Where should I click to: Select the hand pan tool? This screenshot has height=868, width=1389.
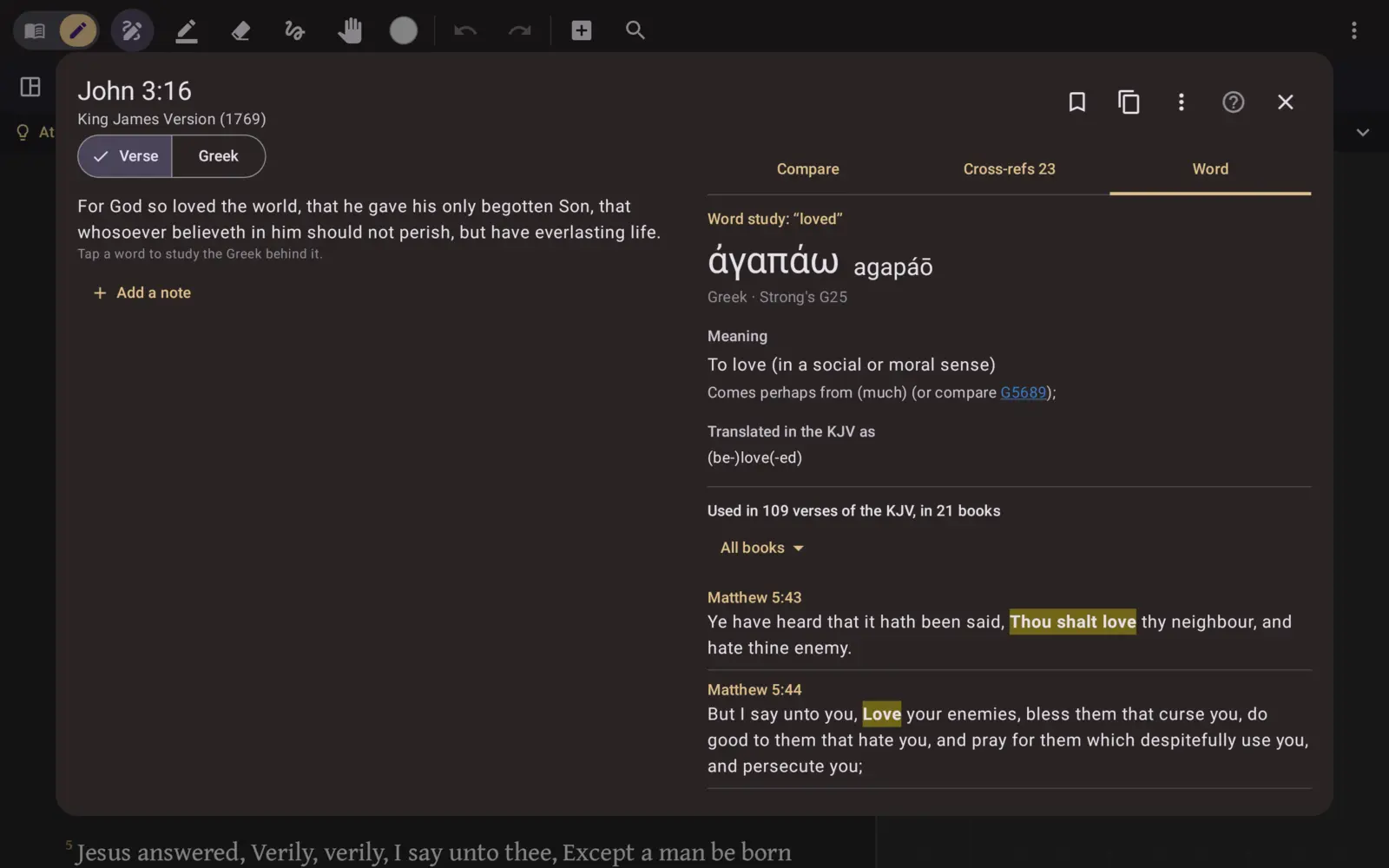(x=350, y=30)
